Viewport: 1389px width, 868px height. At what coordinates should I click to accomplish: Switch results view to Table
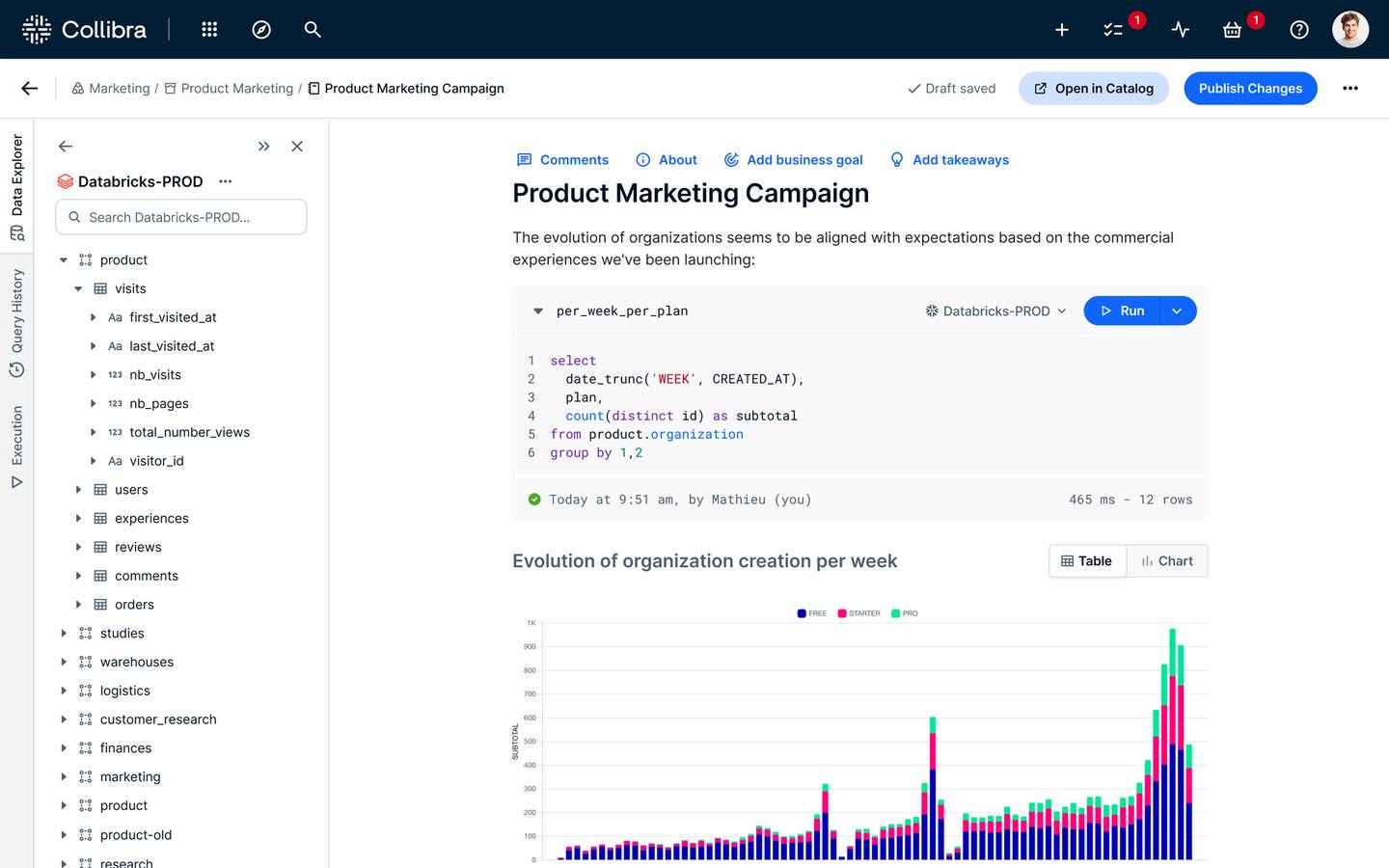point(1087,561)
